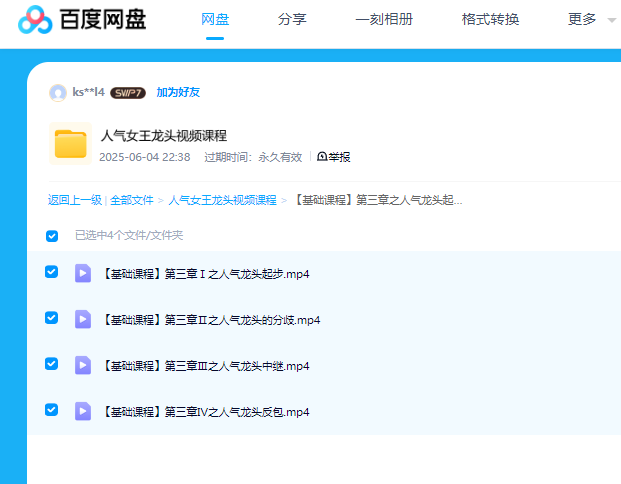
Task: Click the yellow shared folder icon
Action: (x=70, y=144)
